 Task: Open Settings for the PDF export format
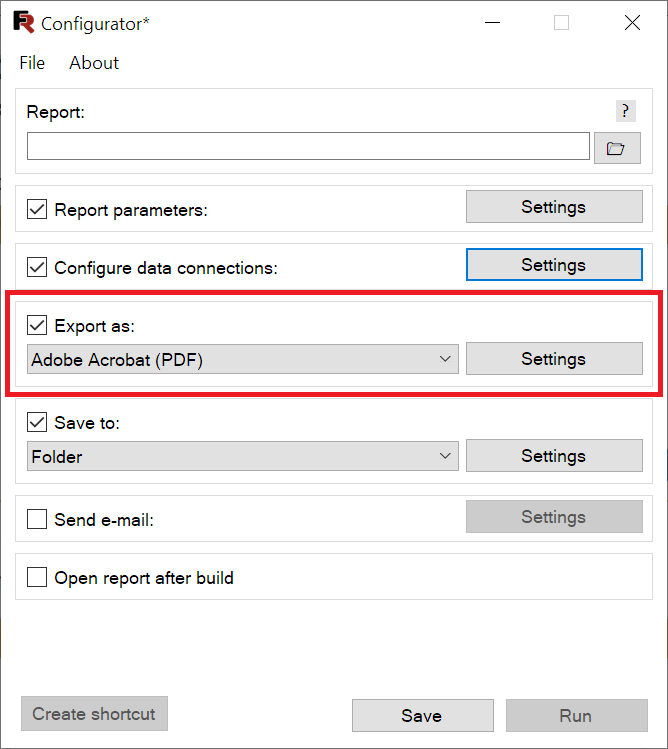click(x=554, y=359)
